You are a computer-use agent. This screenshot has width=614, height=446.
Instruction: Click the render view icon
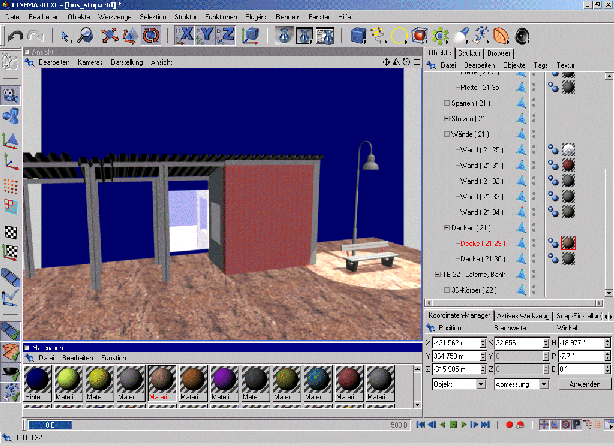tap(284, 36)
